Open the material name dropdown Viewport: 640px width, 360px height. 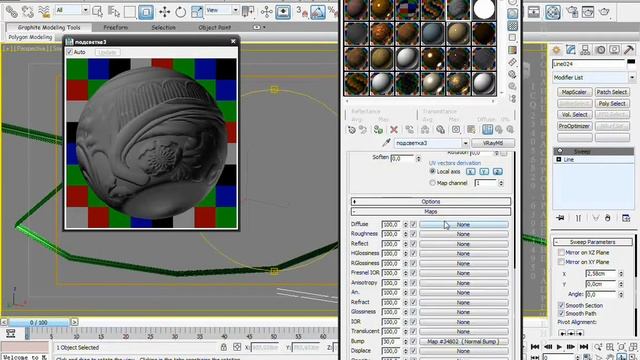coord(465,143)
